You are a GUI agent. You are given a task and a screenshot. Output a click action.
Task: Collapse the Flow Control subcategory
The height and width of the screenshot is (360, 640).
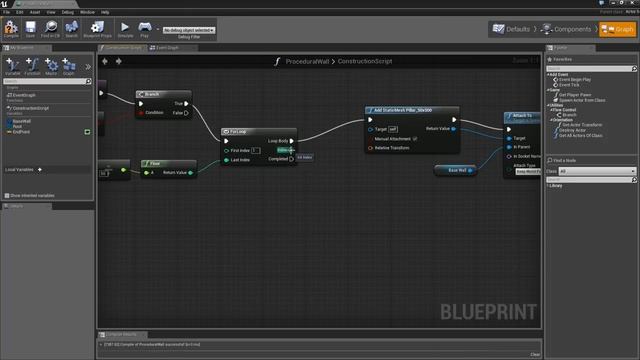click(x=551, y=110)
